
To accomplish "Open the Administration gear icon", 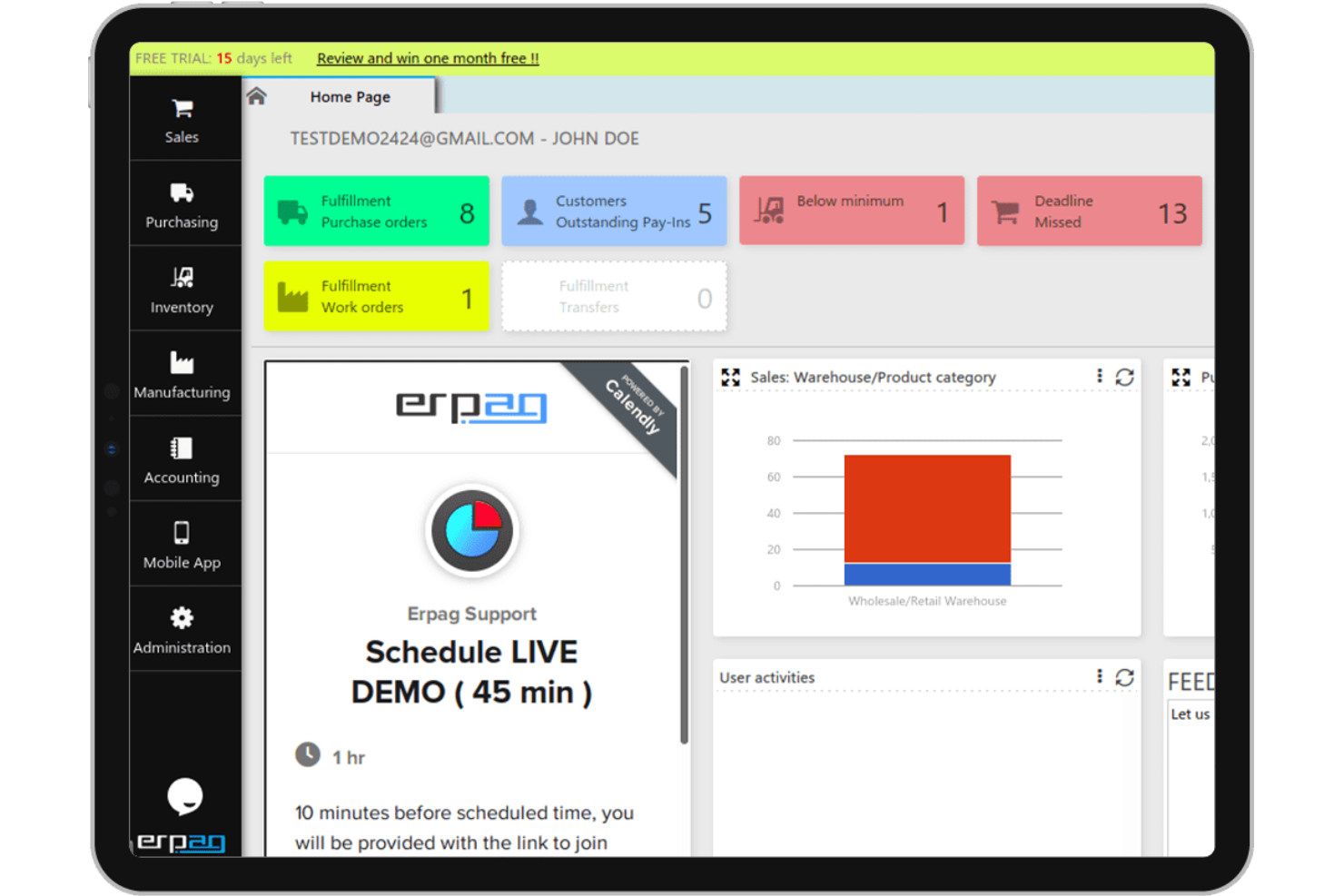I will coord(182,618).
